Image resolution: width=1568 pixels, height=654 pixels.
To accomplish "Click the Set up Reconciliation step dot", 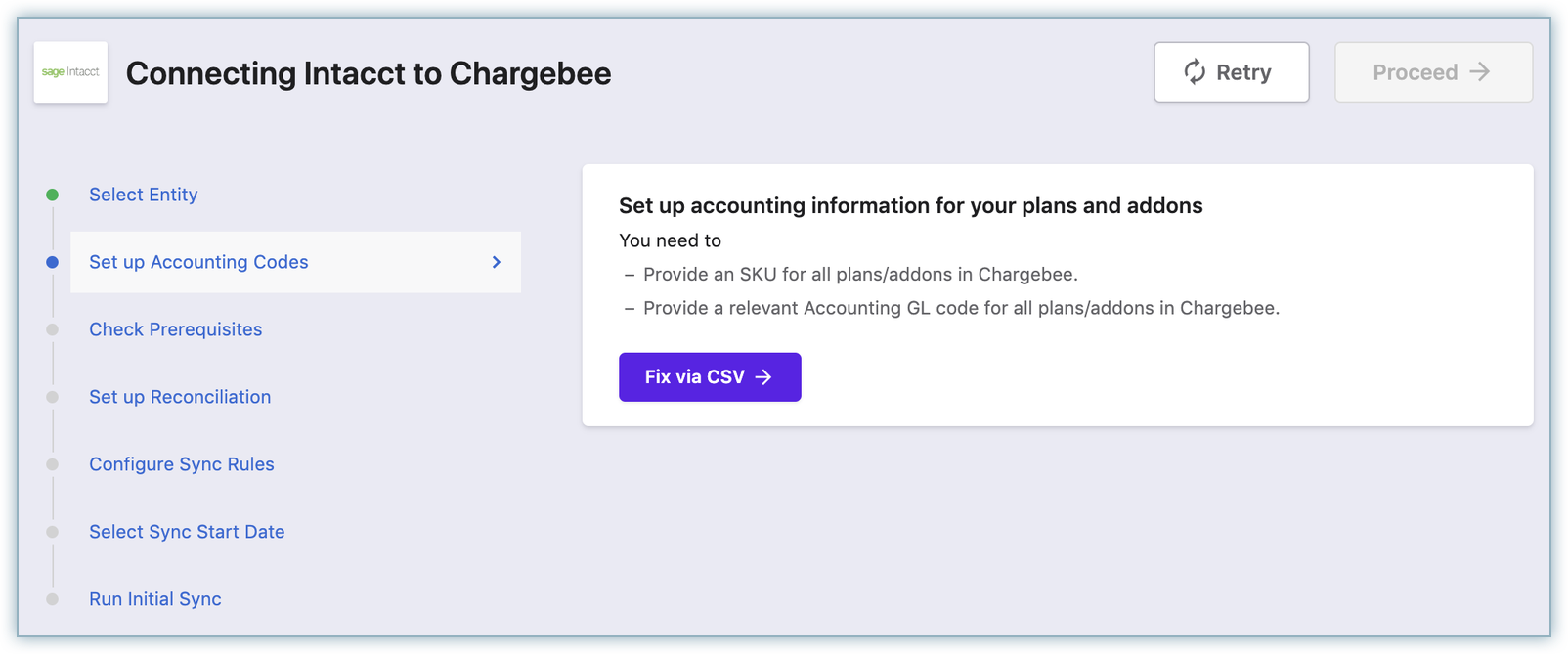I will click(x=53, y=397).
